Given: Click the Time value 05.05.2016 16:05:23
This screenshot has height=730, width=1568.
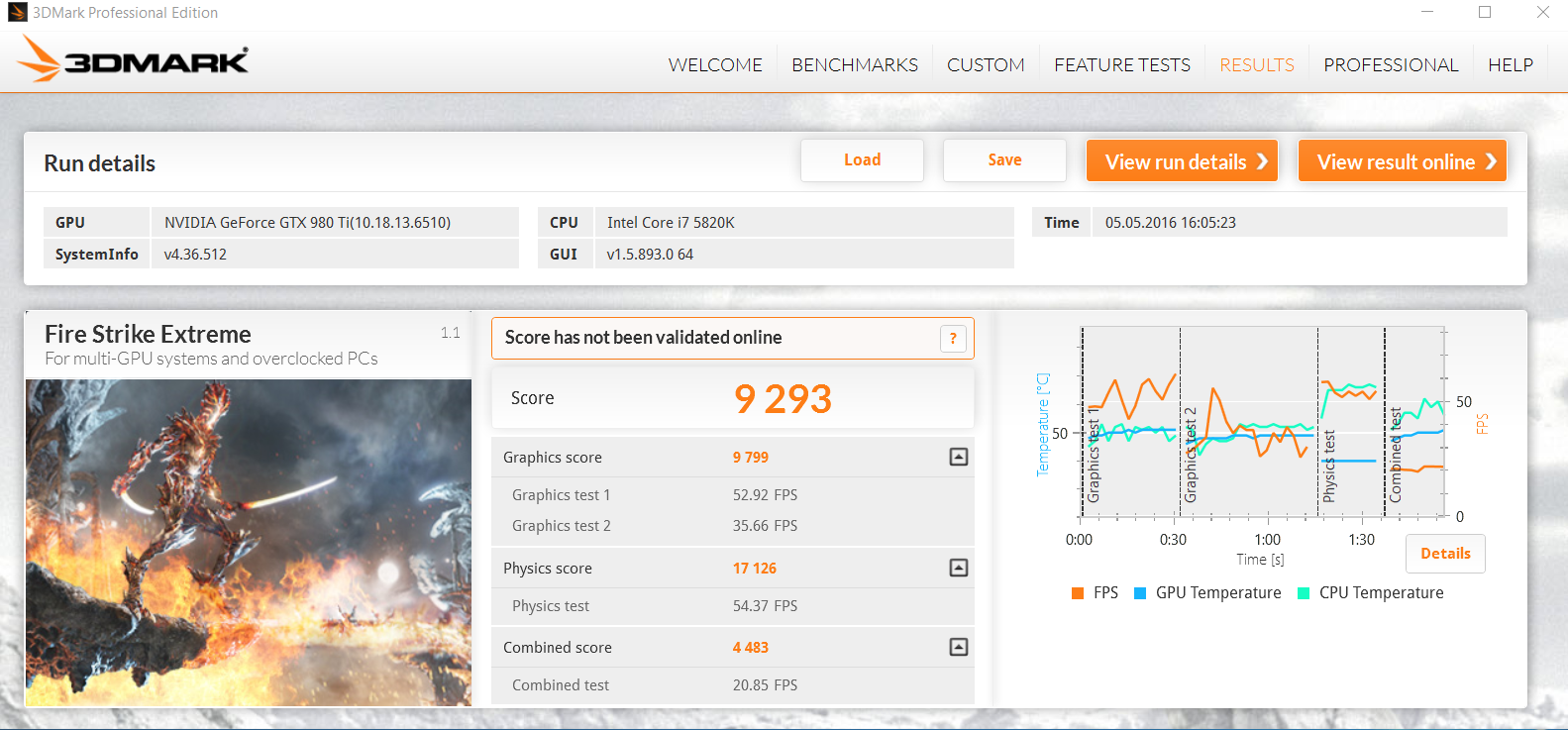Looking at the screenshot, I should [x=1171, y=222].
